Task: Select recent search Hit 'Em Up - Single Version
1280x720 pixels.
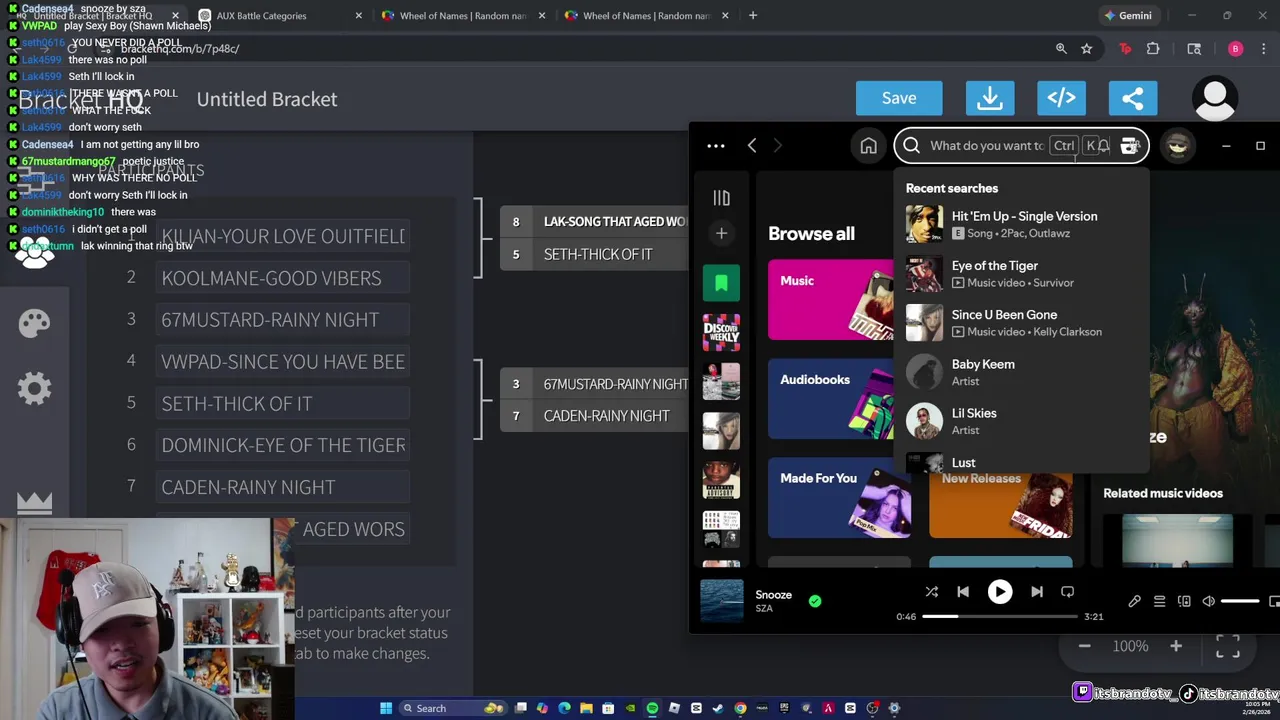Action: [x=1022, y=224]
